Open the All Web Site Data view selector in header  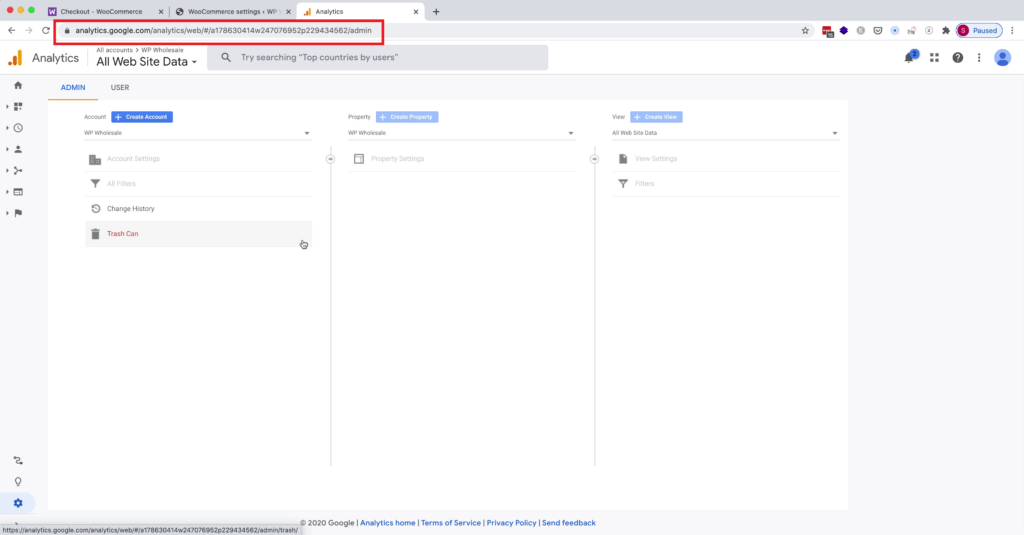(x=146, y=62)
